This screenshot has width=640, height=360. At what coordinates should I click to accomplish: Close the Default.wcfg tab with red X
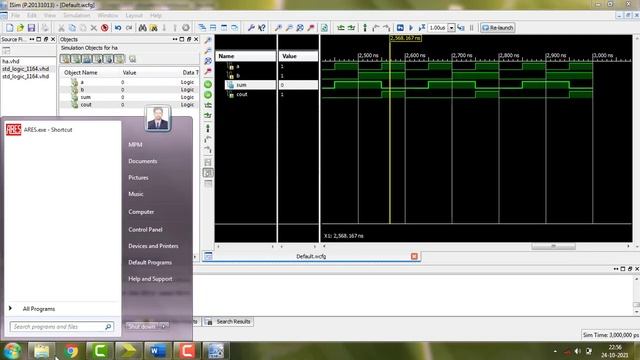click(414, 256)
